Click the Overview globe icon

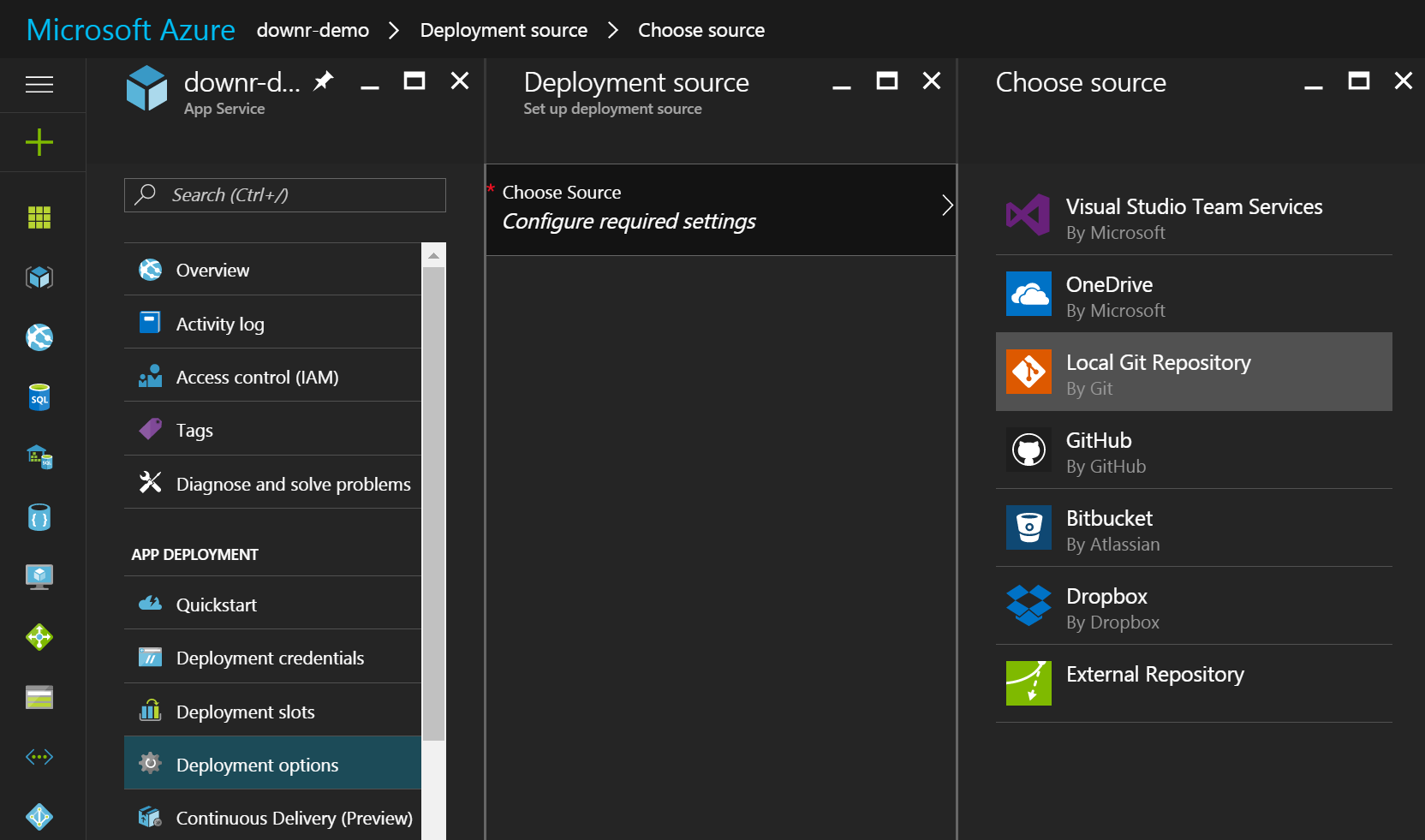(x=151, y=270)
